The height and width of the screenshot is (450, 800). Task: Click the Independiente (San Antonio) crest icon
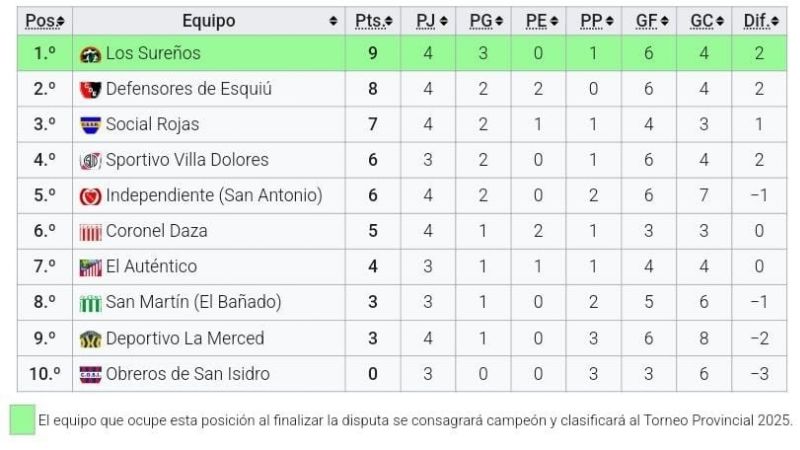(91, 196)
